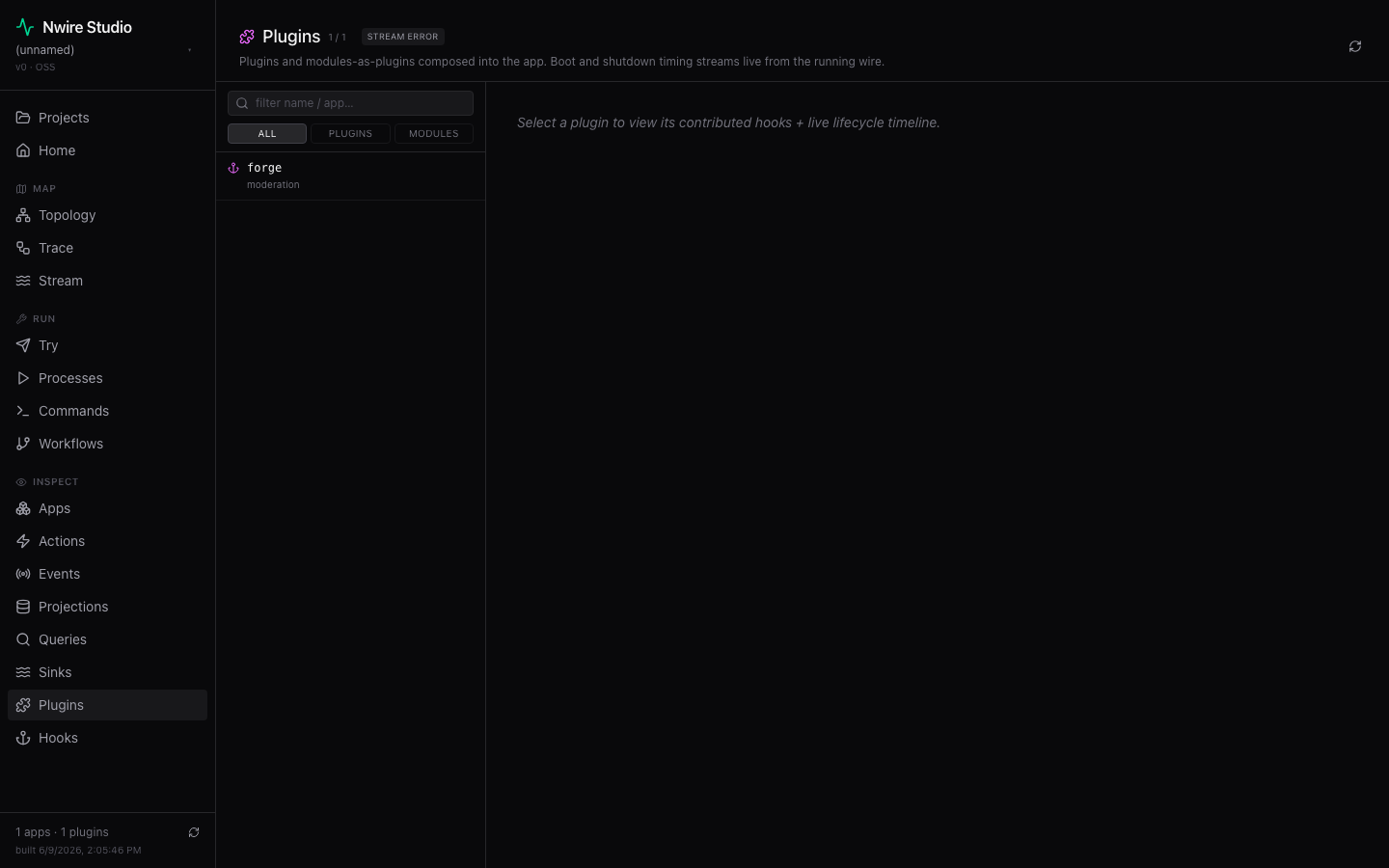This screenshot has height=868, width=1389.
Task: Open the Try runner
Action: coord(107,345)
